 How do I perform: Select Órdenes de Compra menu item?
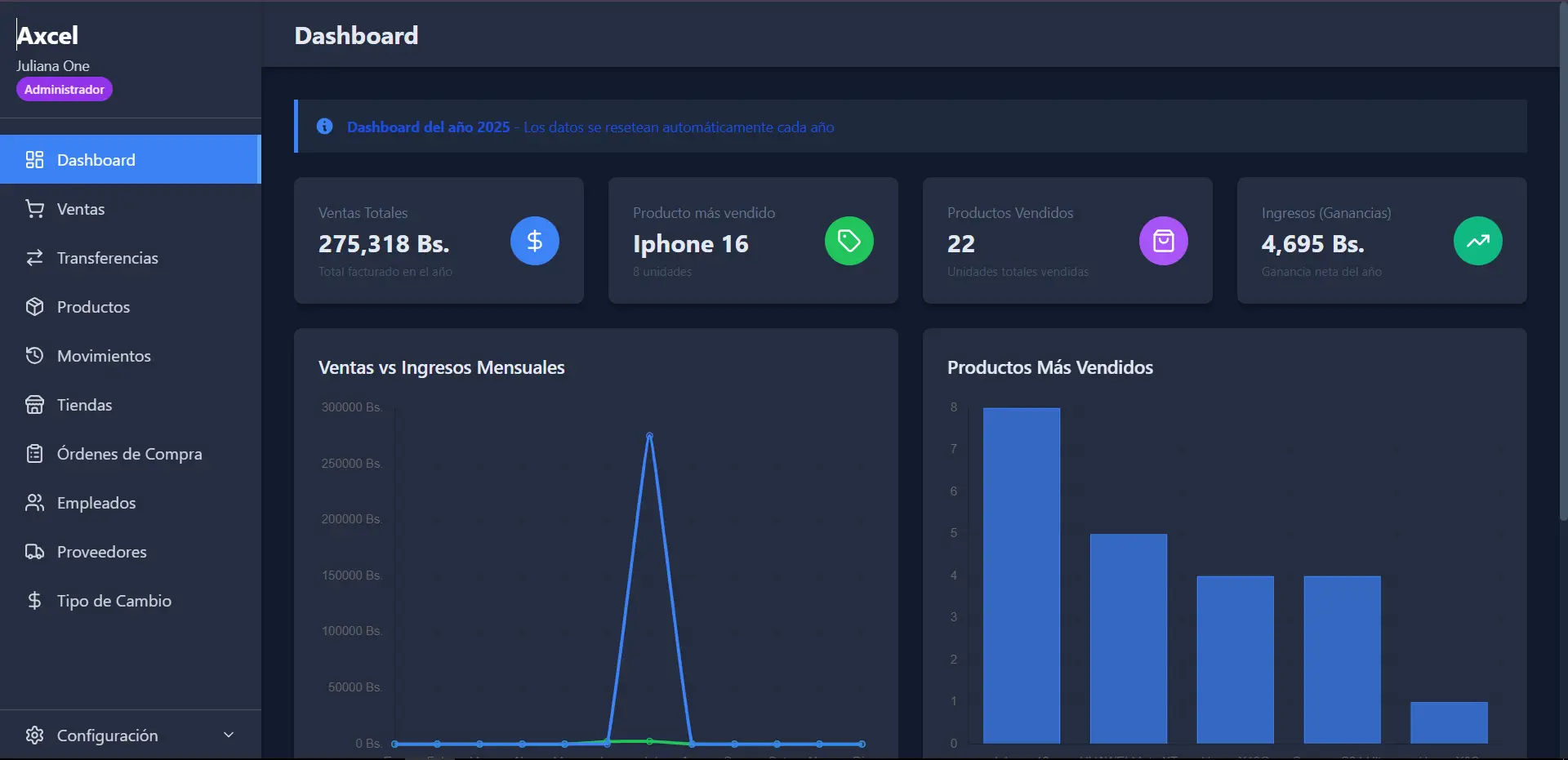click(131, 454)
